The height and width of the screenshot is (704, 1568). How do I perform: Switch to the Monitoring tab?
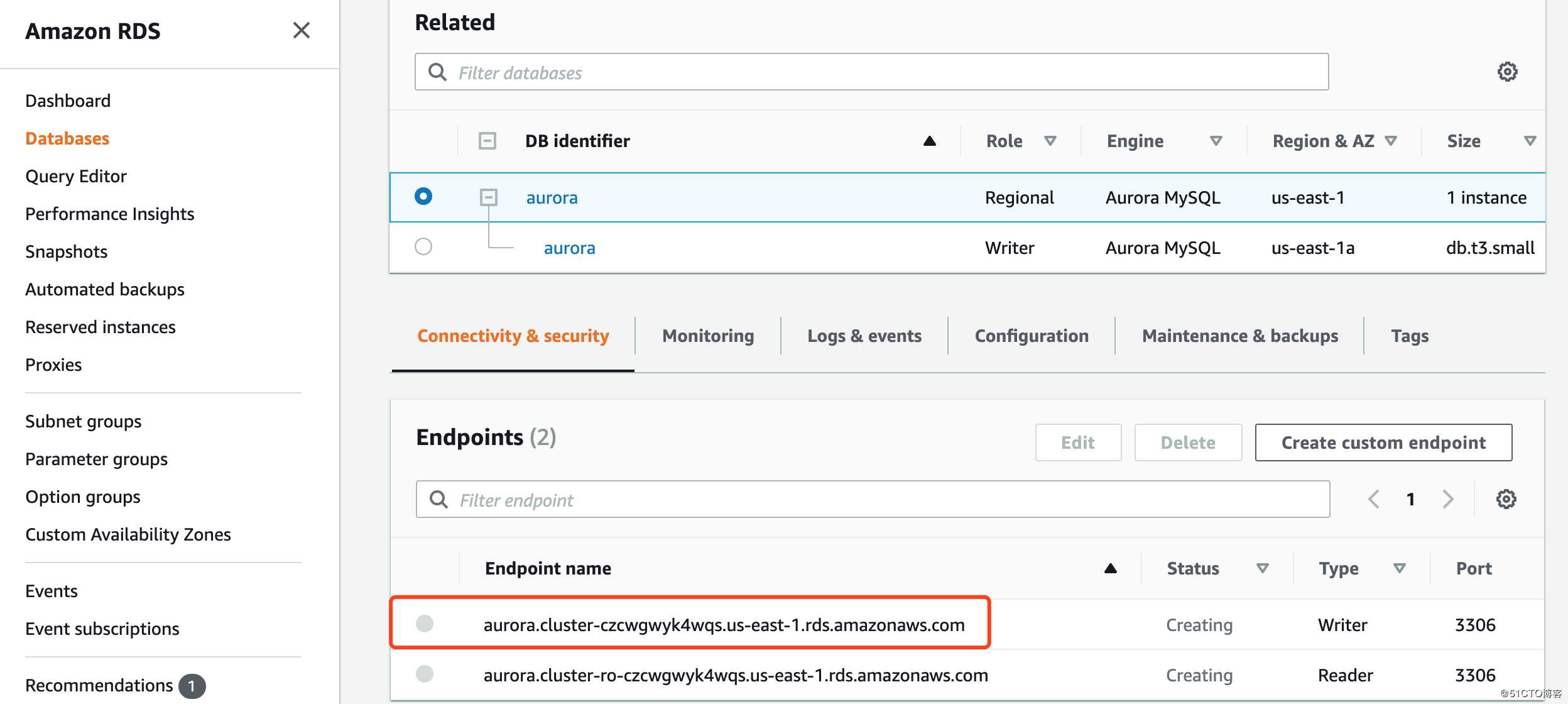(x=708, y=336)
